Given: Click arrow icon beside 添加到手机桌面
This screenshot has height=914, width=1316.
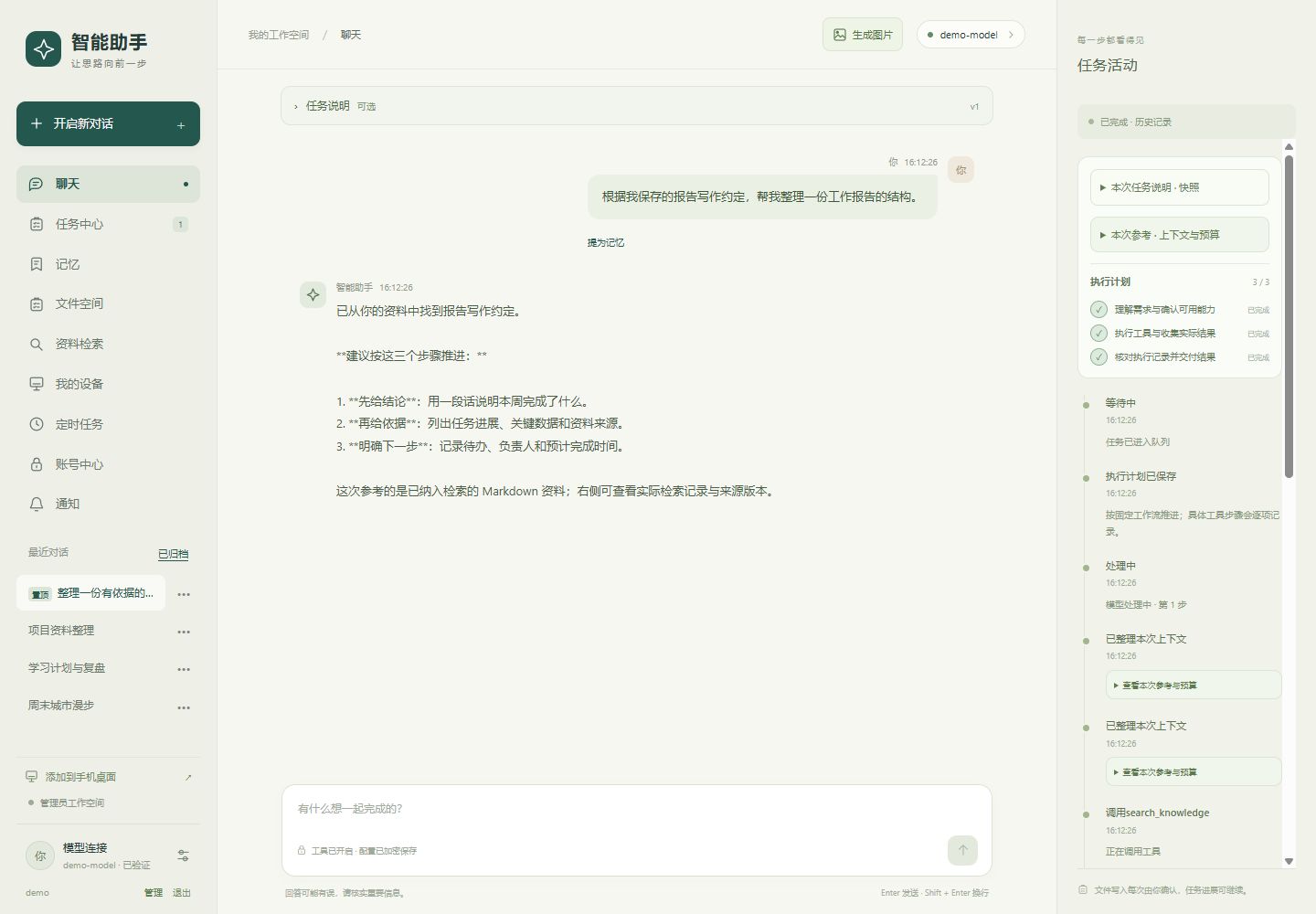Looking at the screenshot, I should pos(188,778).
